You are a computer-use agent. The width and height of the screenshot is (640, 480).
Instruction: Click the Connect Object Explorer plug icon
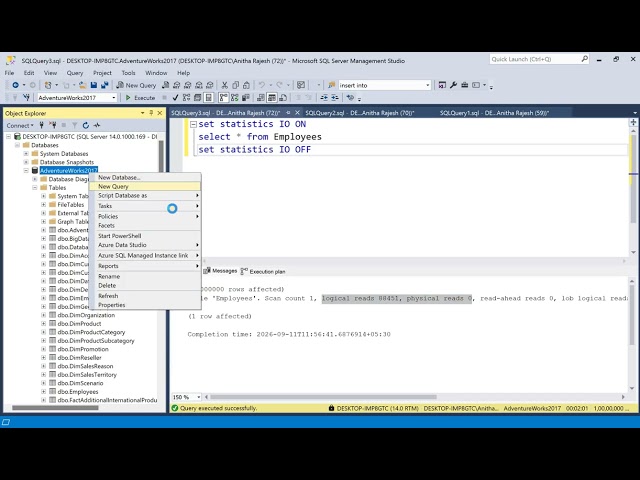42,125
